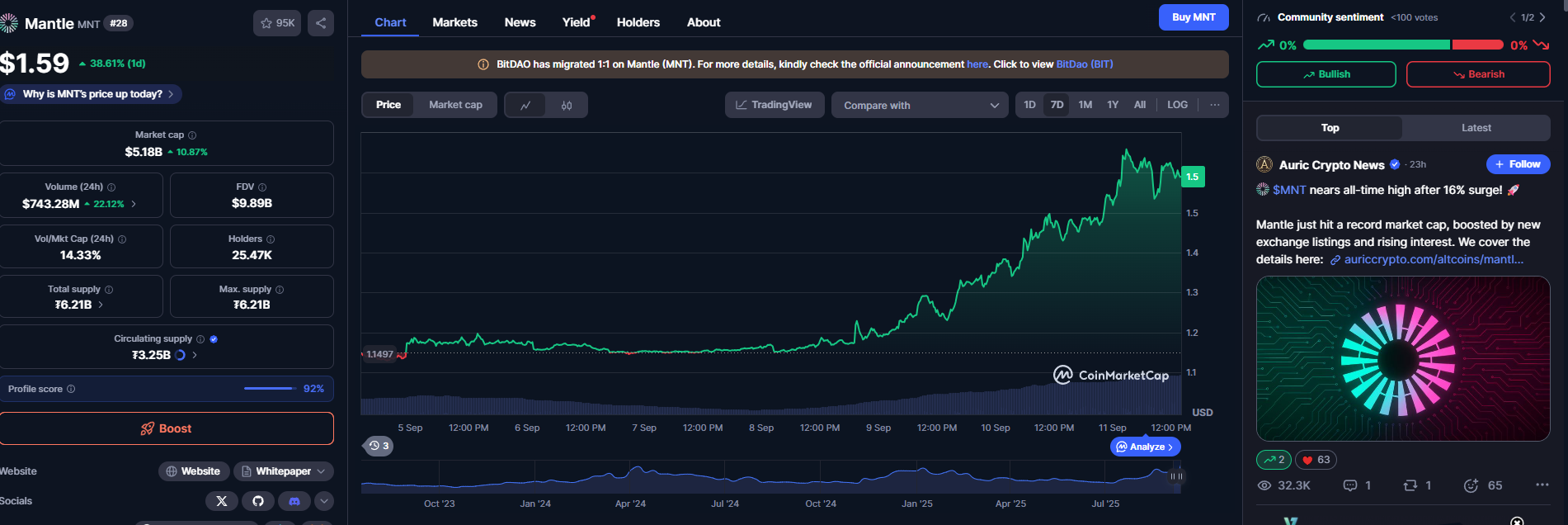Viewport: 1568px width, 525px height.
Task: Switch chart to line view
Action: pos(525,105)
